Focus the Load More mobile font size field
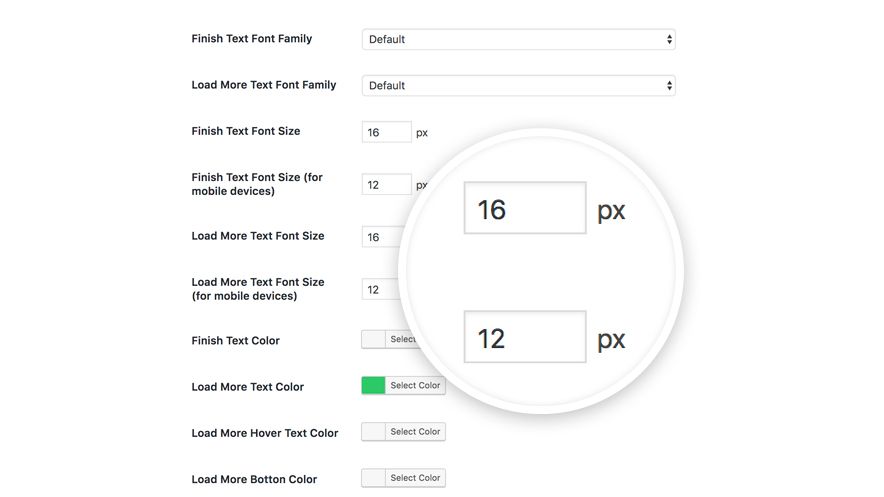The height and width of the screenshot is (497, 884). (x=380, y=290)
